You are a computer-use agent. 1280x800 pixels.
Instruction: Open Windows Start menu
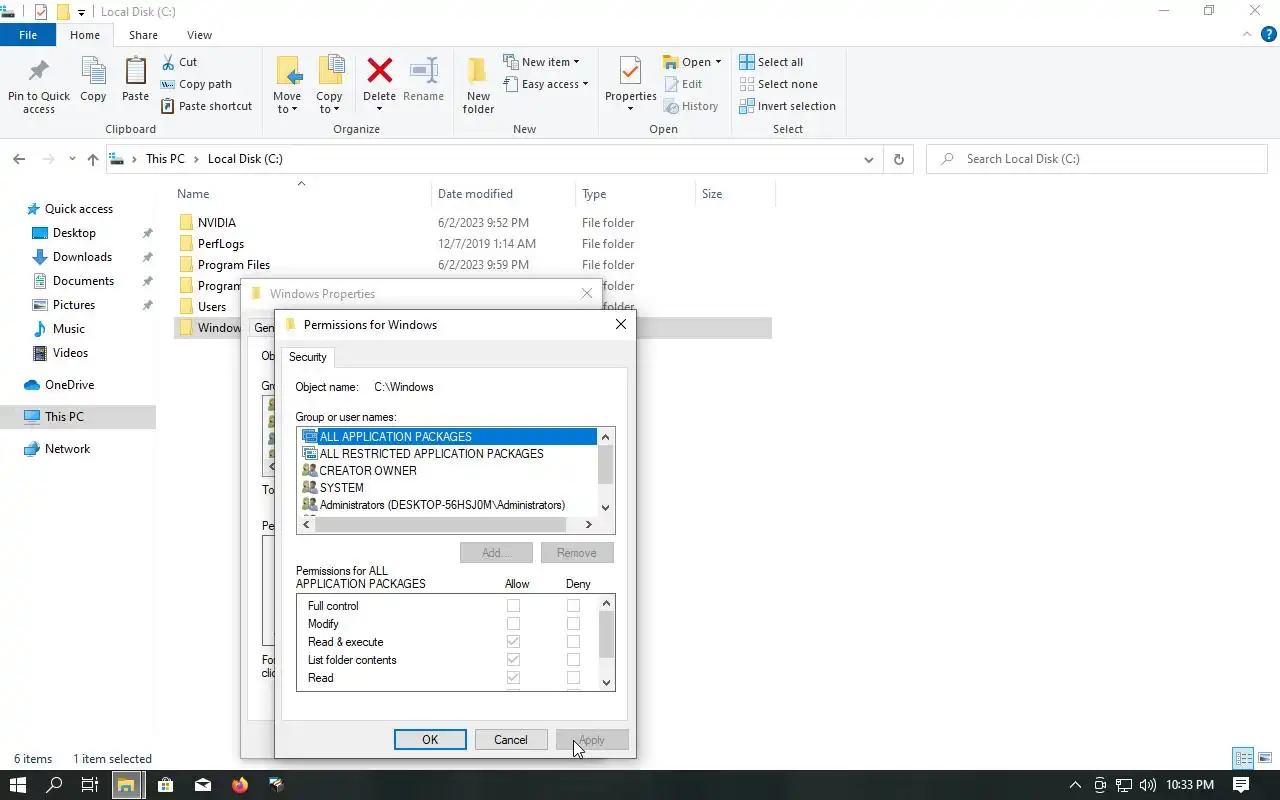[x=17, y=785]
